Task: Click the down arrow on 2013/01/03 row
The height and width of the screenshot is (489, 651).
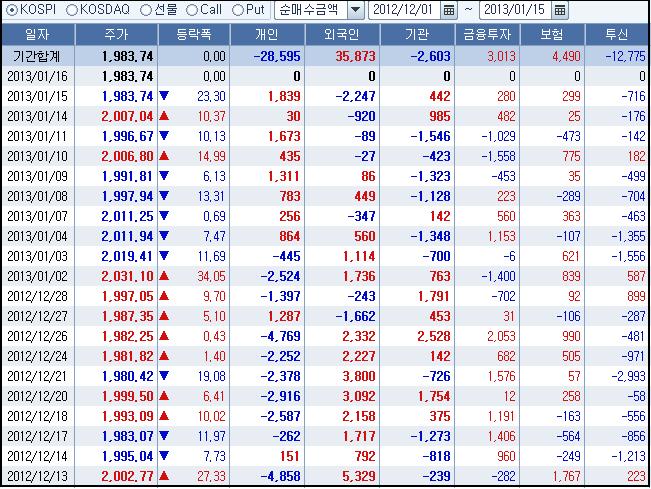Action: 164,256
